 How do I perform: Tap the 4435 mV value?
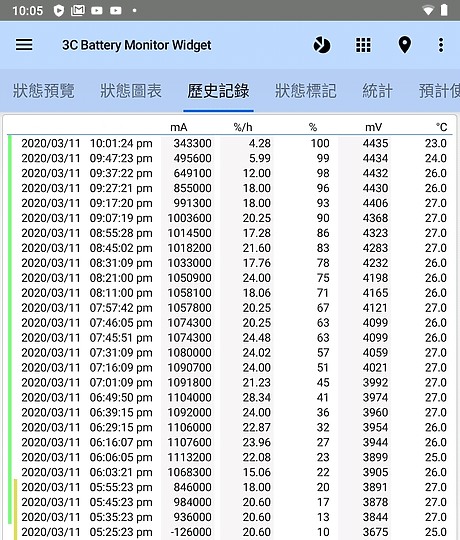(375, 143)
